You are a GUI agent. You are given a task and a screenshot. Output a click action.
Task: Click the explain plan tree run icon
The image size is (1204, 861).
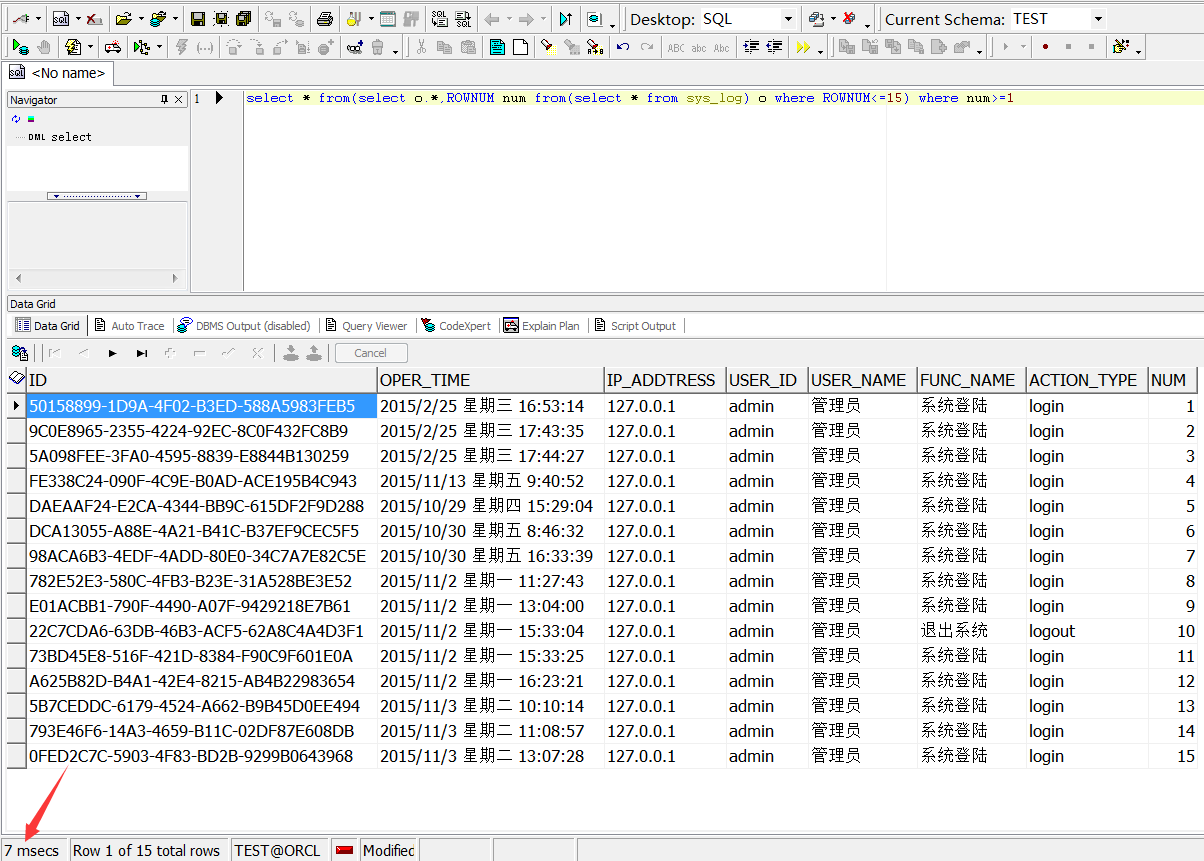(142, 47)
